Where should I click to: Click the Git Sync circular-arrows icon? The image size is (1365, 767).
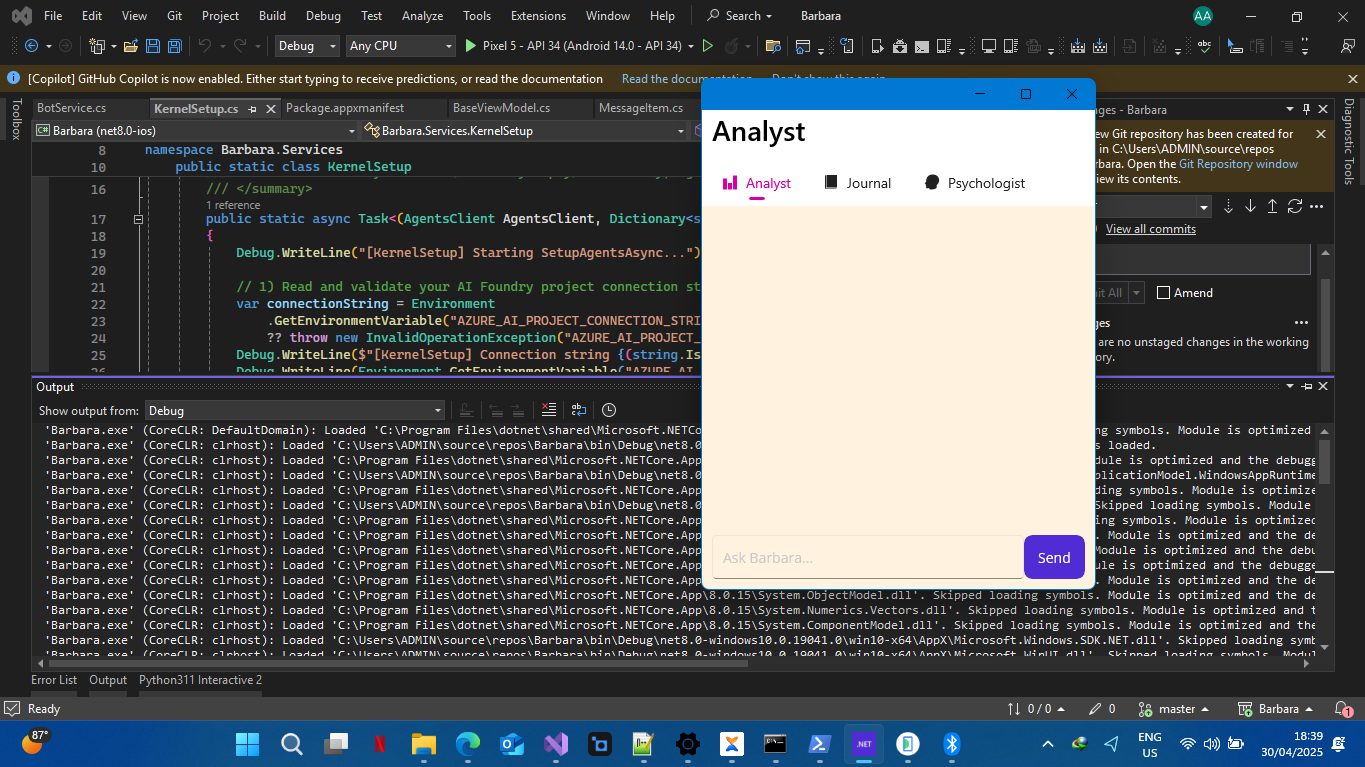pyautogui.click(x=1294, y=206)
